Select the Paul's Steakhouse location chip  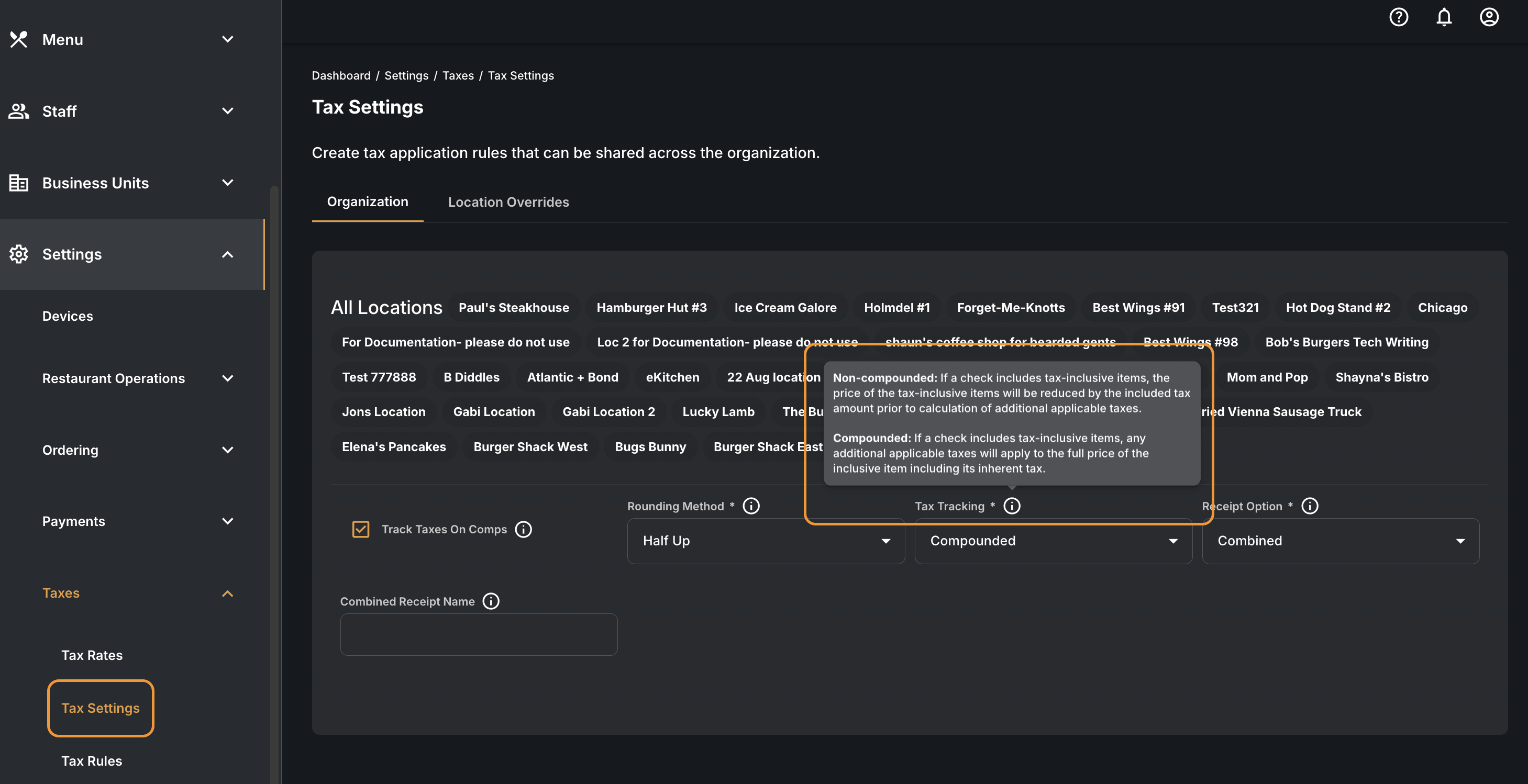514,307
